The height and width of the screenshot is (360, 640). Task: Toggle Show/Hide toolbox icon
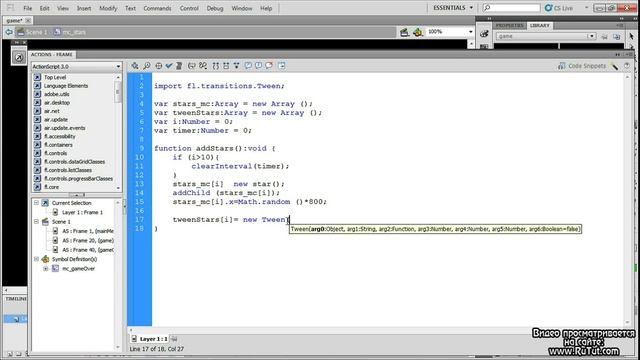(282, 66)
